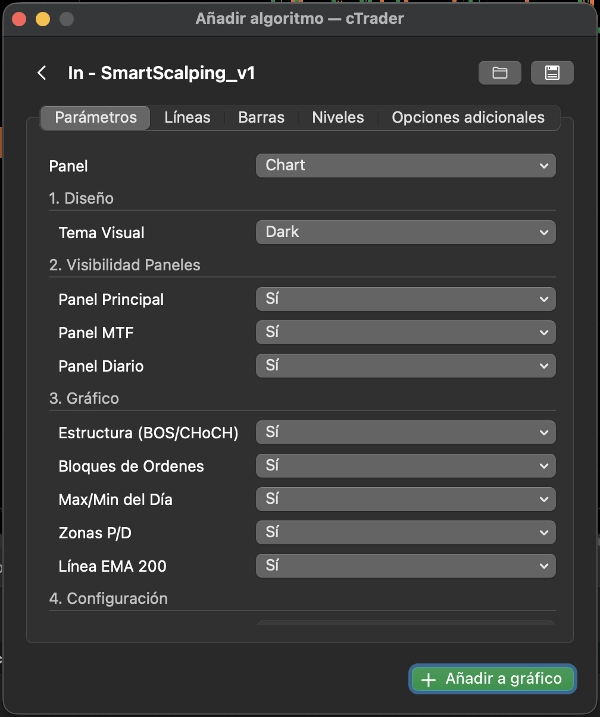Click the Panel MTF label
Image resolution: width=600 pixels, height=717 pixels.
point(96,333)
